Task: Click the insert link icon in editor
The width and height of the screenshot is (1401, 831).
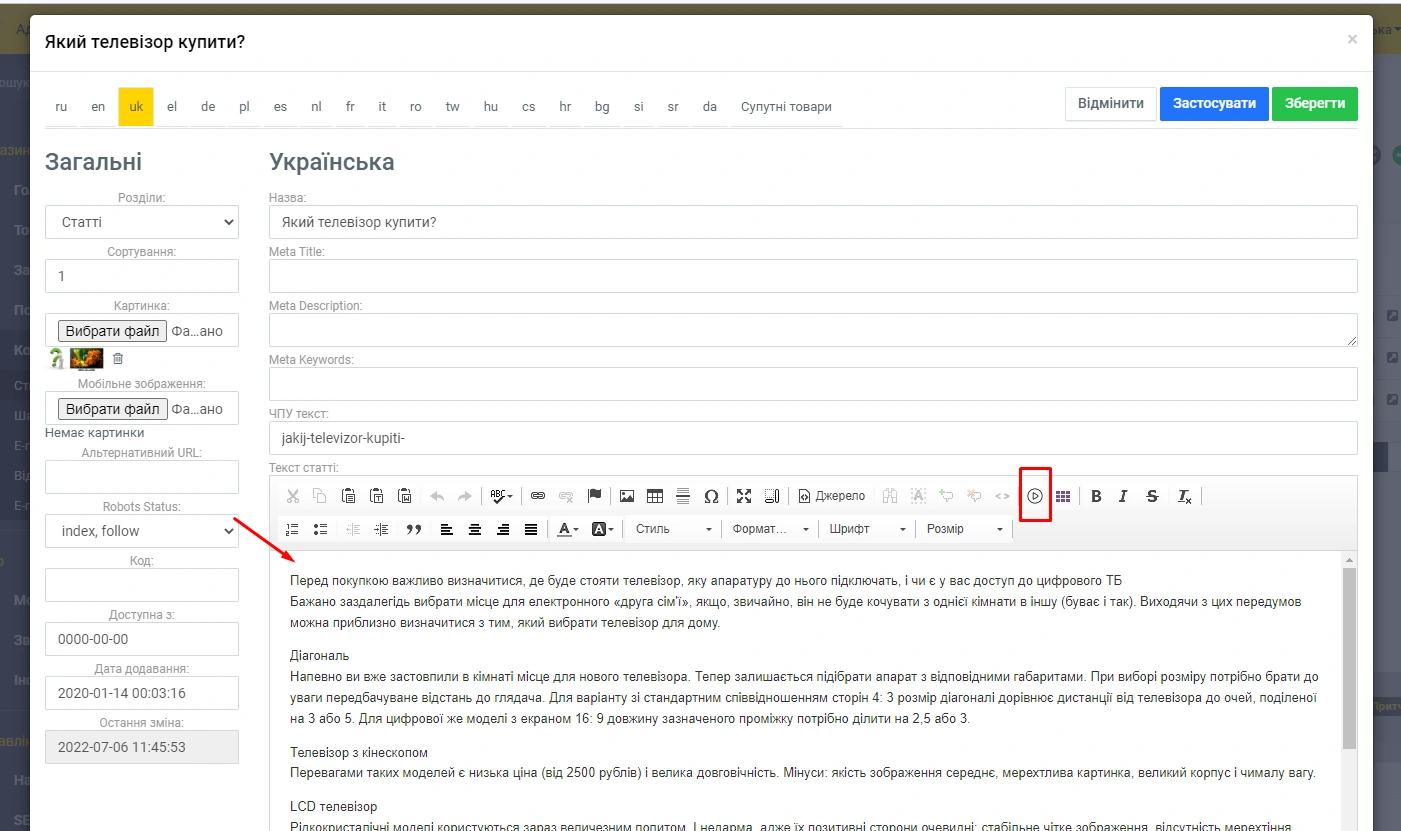Action: 538,496
